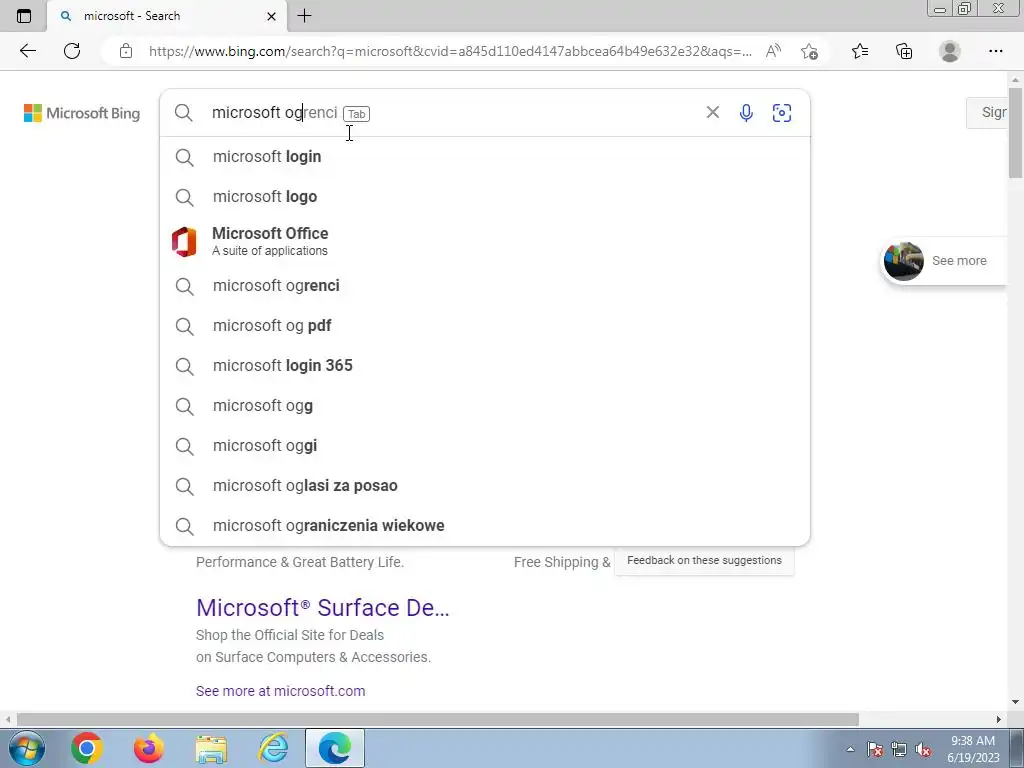Click in the Bing search text field
The width and height of the screenshot is (1024, 768).
click(451, 112)
